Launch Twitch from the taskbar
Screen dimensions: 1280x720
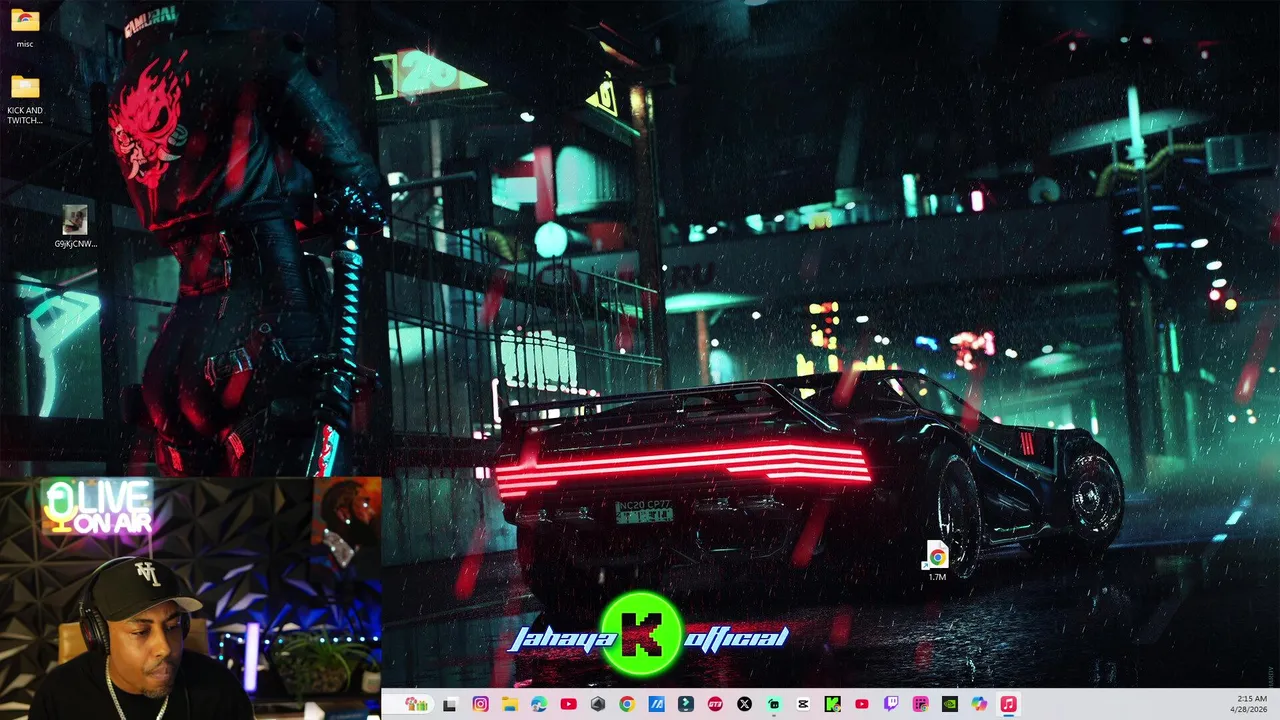pyautogui.click(x=891, y=704)
